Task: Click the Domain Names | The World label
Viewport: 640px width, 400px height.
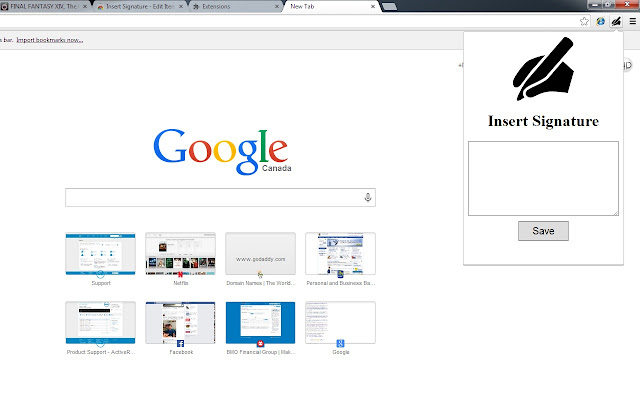Action: 260,283
